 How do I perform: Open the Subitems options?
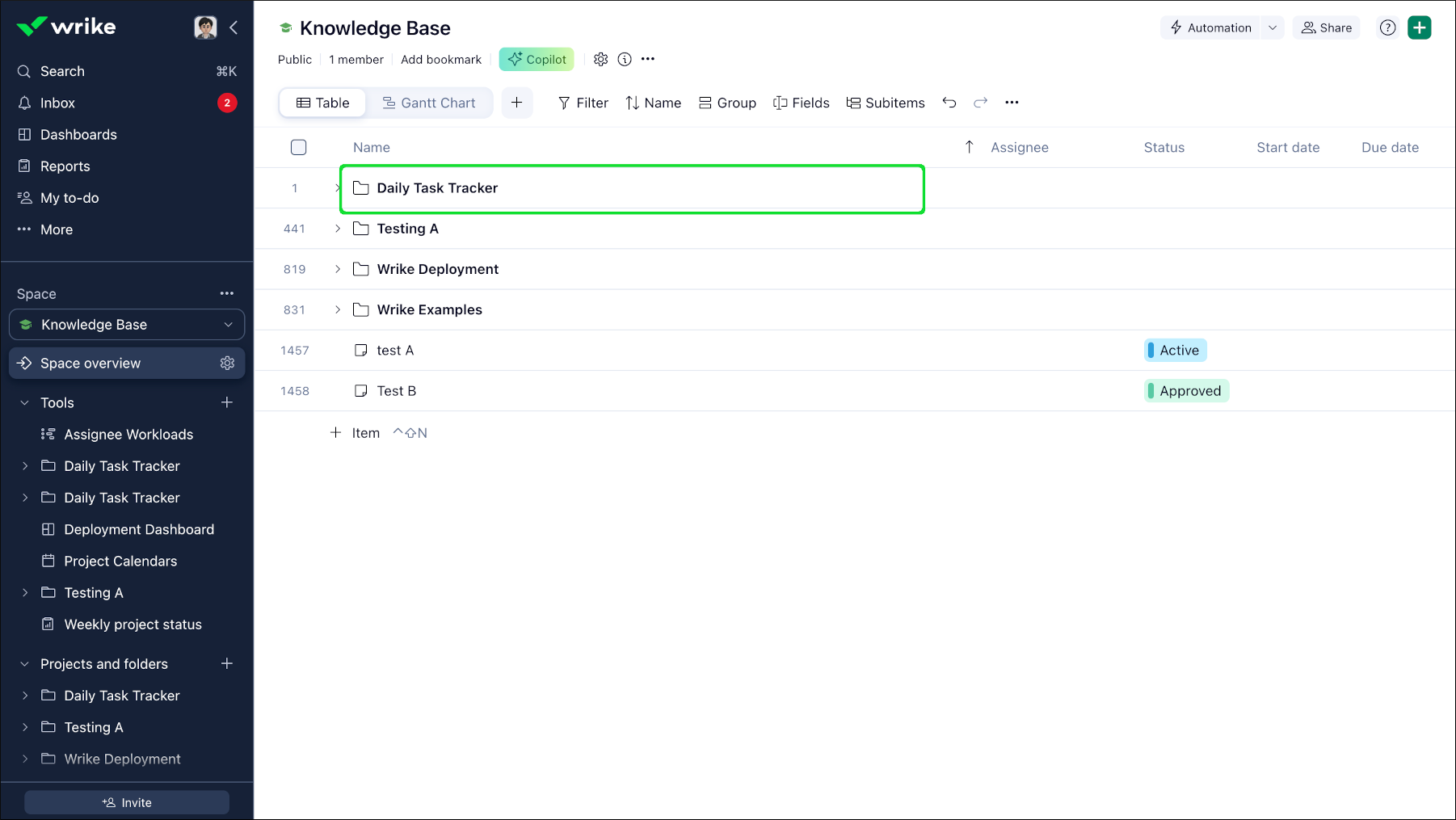point(886,103)
